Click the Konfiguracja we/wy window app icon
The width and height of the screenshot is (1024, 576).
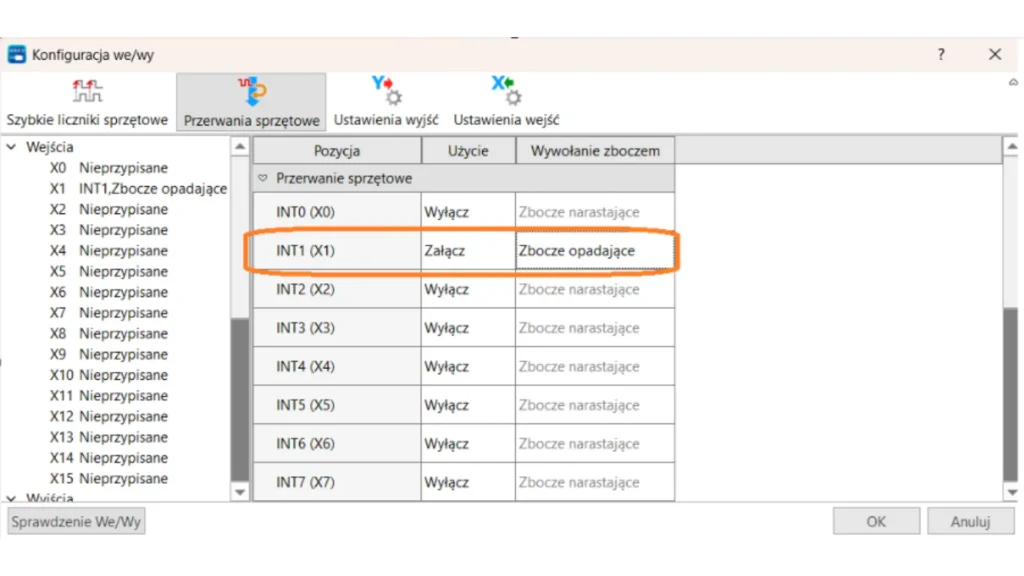17,54
